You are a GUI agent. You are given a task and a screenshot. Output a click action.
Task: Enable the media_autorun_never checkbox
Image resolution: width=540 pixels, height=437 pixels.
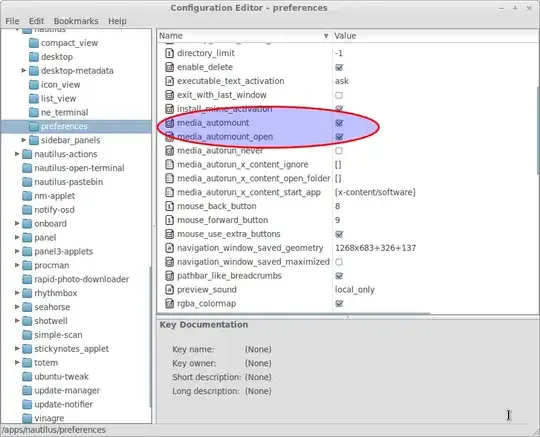point(339,150)
